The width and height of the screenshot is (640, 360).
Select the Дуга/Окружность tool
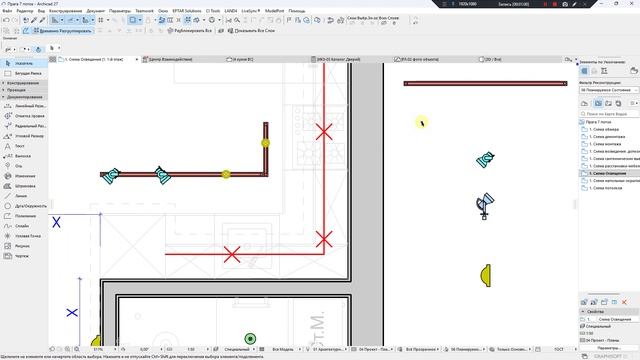24,206
